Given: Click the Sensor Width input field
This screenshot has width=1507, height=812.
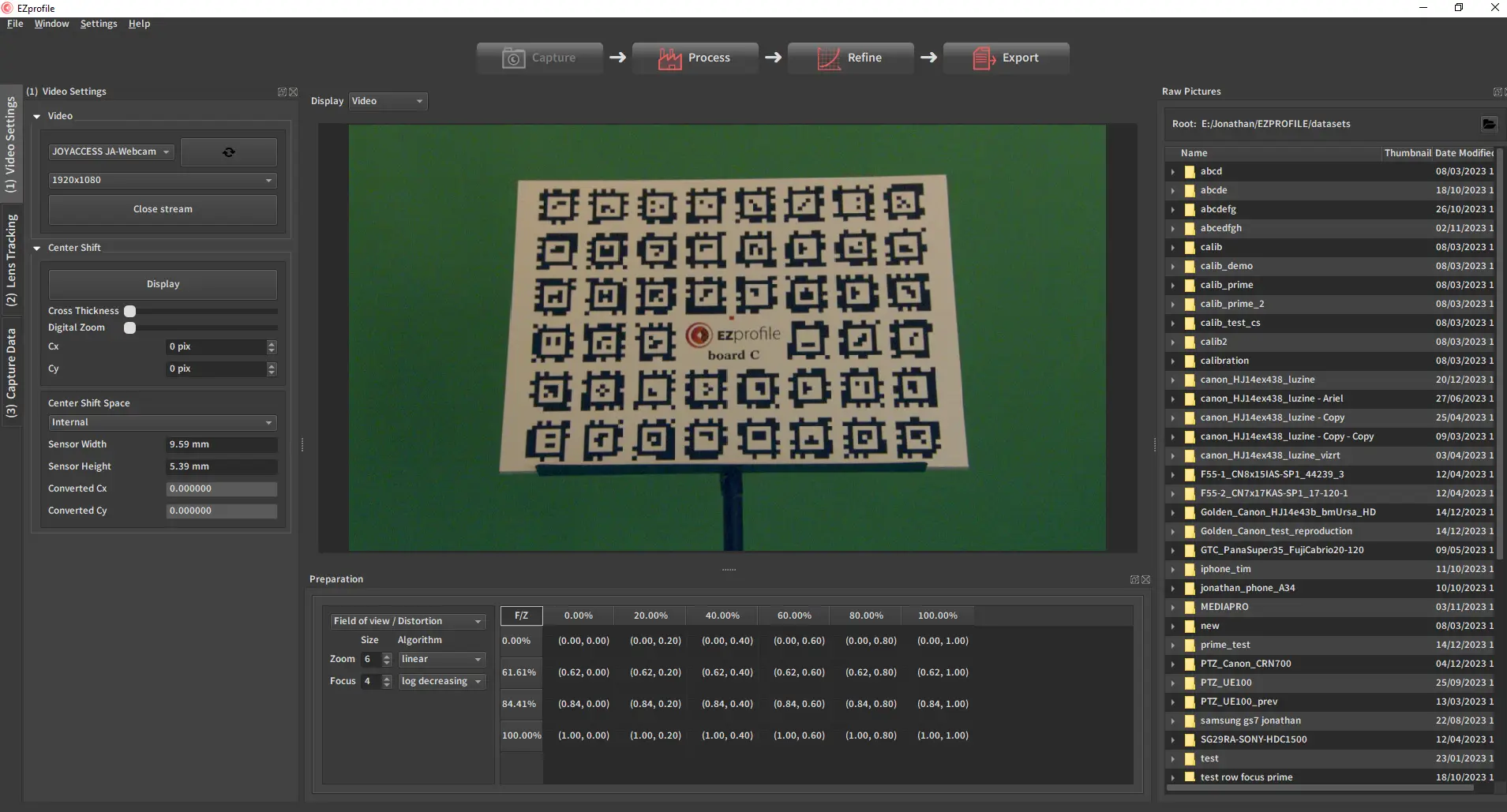Looking at the screenshot, I should tap(221, 444).
